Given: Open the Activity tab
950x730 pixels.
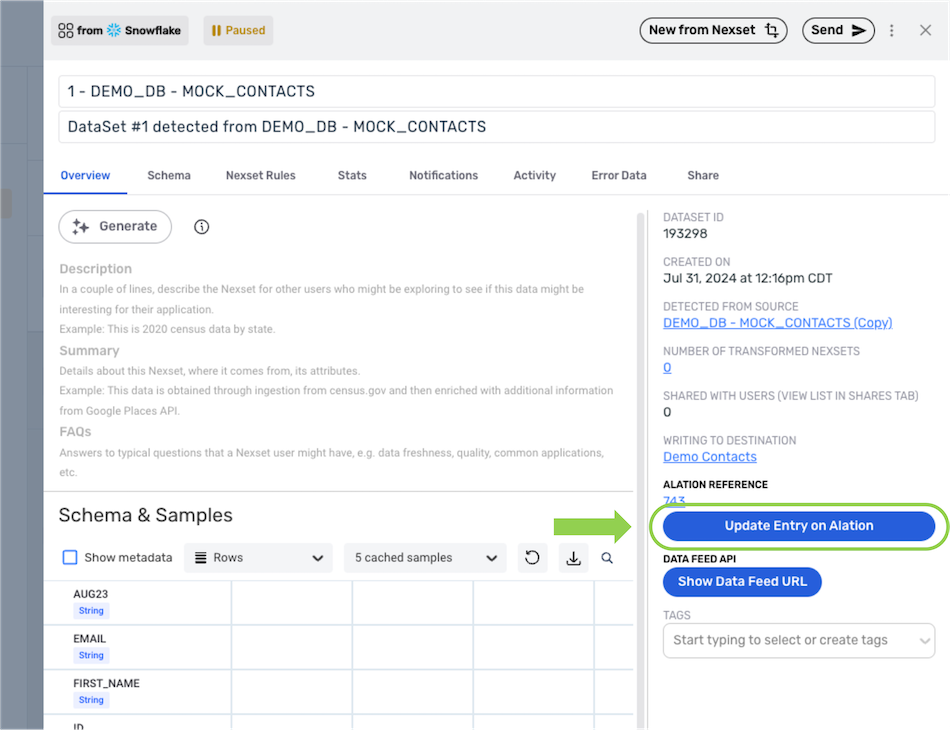Looking at the screenshot, I should (x=534, y=175).
